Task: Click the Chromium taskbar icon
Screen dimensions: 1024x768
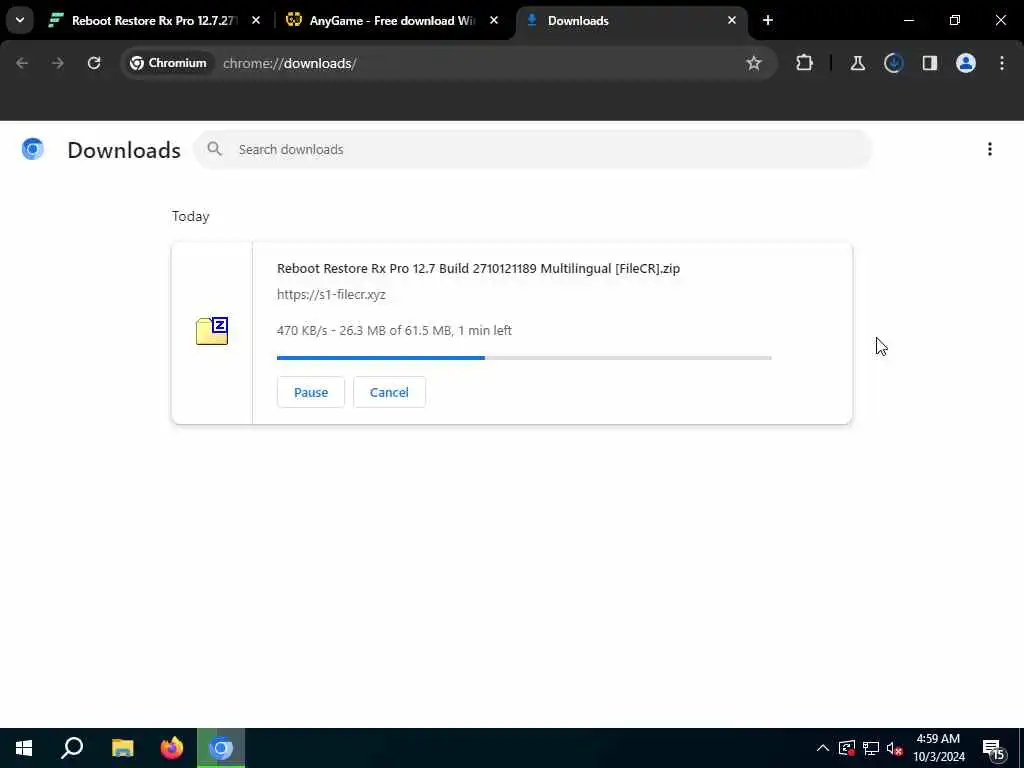Action: [x=221, y=748]
